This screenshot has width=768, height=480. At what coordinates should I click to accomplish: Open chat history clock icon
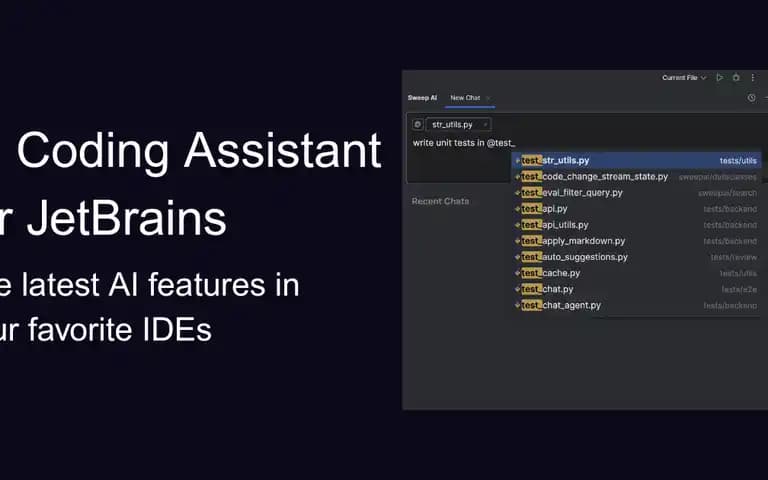click(751, 98)
